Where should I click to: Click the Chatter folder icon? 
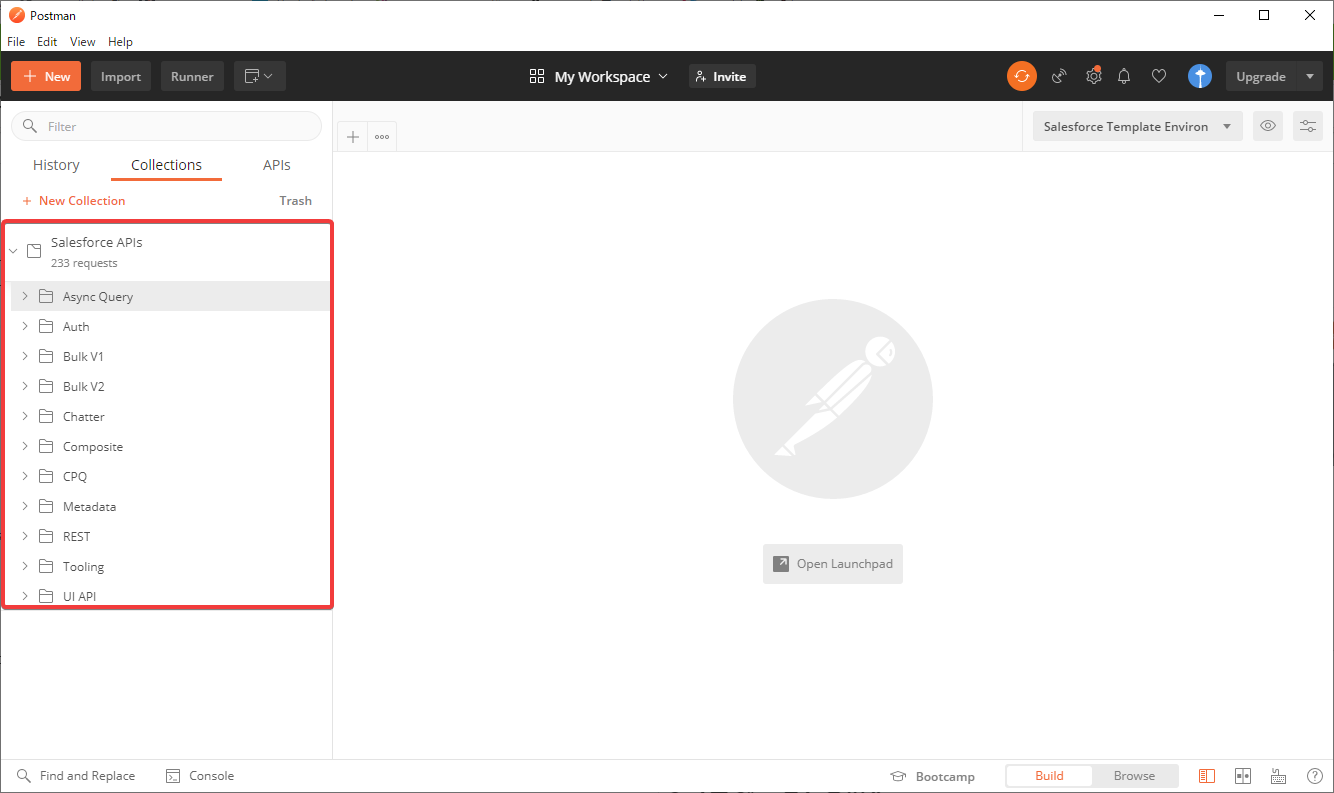46,416
